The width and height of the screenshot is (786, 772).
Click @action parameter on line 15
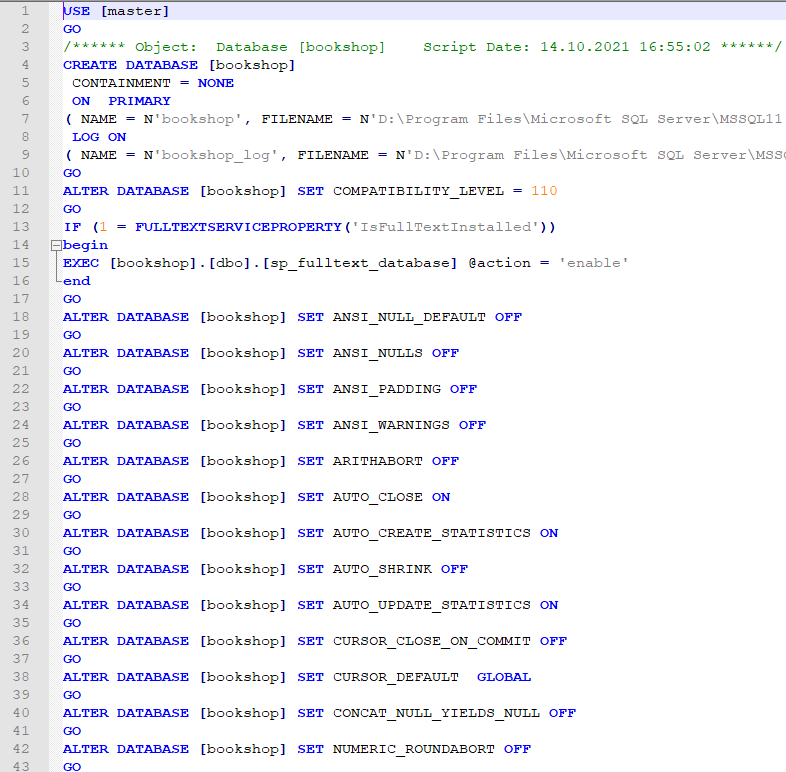(499, 263)
